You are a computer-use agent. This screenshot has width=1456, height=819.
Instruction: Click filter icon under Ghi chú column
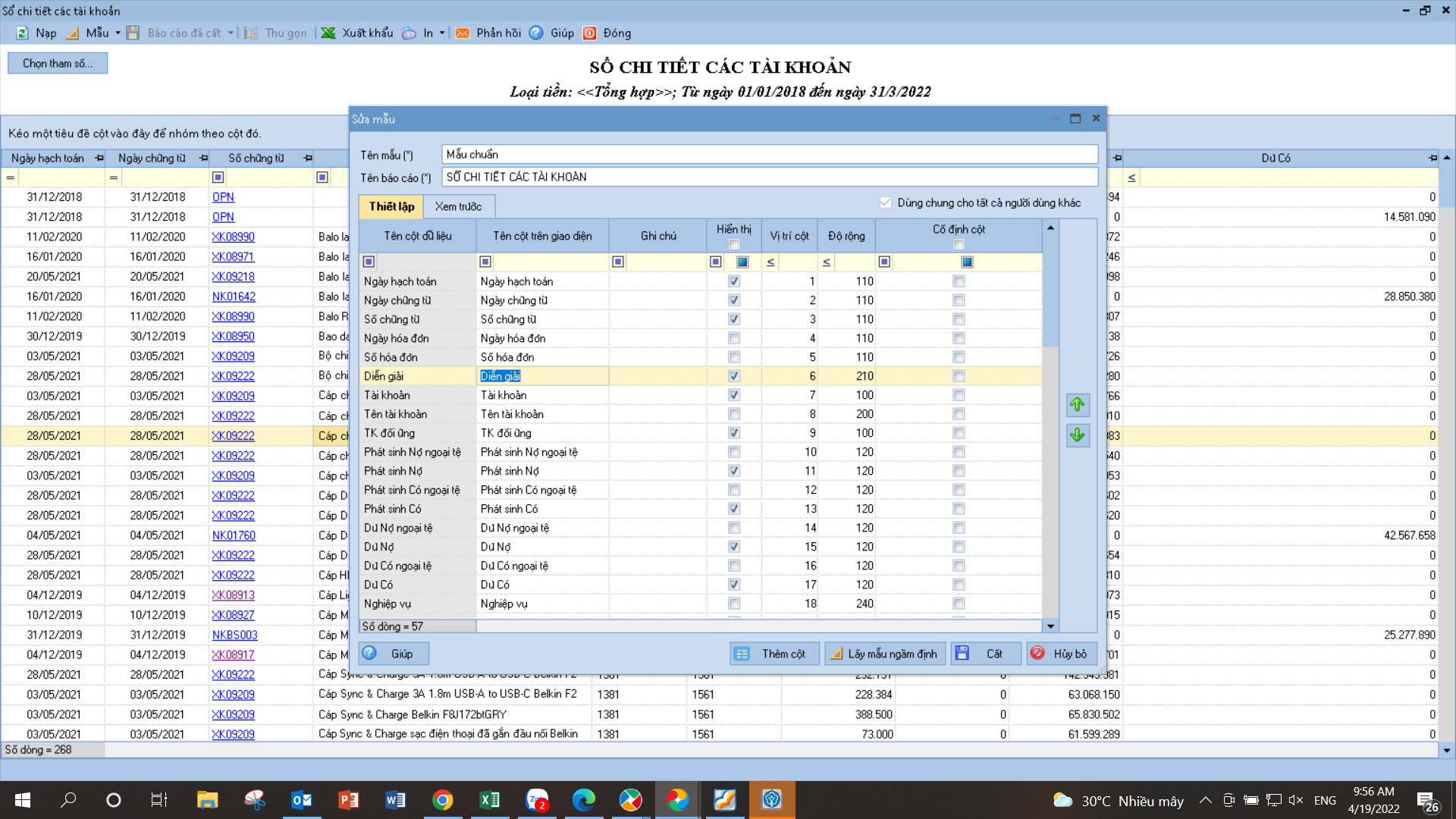click(x=618, y=262)
